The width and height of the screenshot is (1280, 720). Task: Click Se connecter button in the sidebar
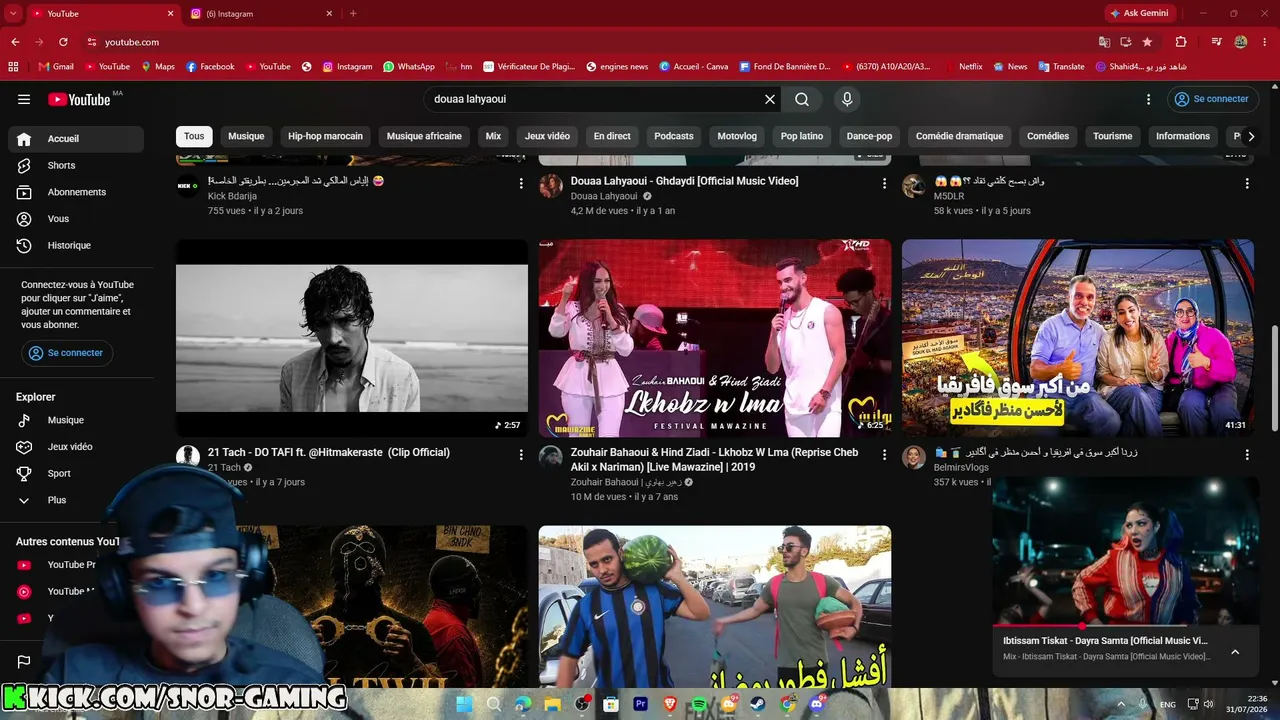[67, 353]
